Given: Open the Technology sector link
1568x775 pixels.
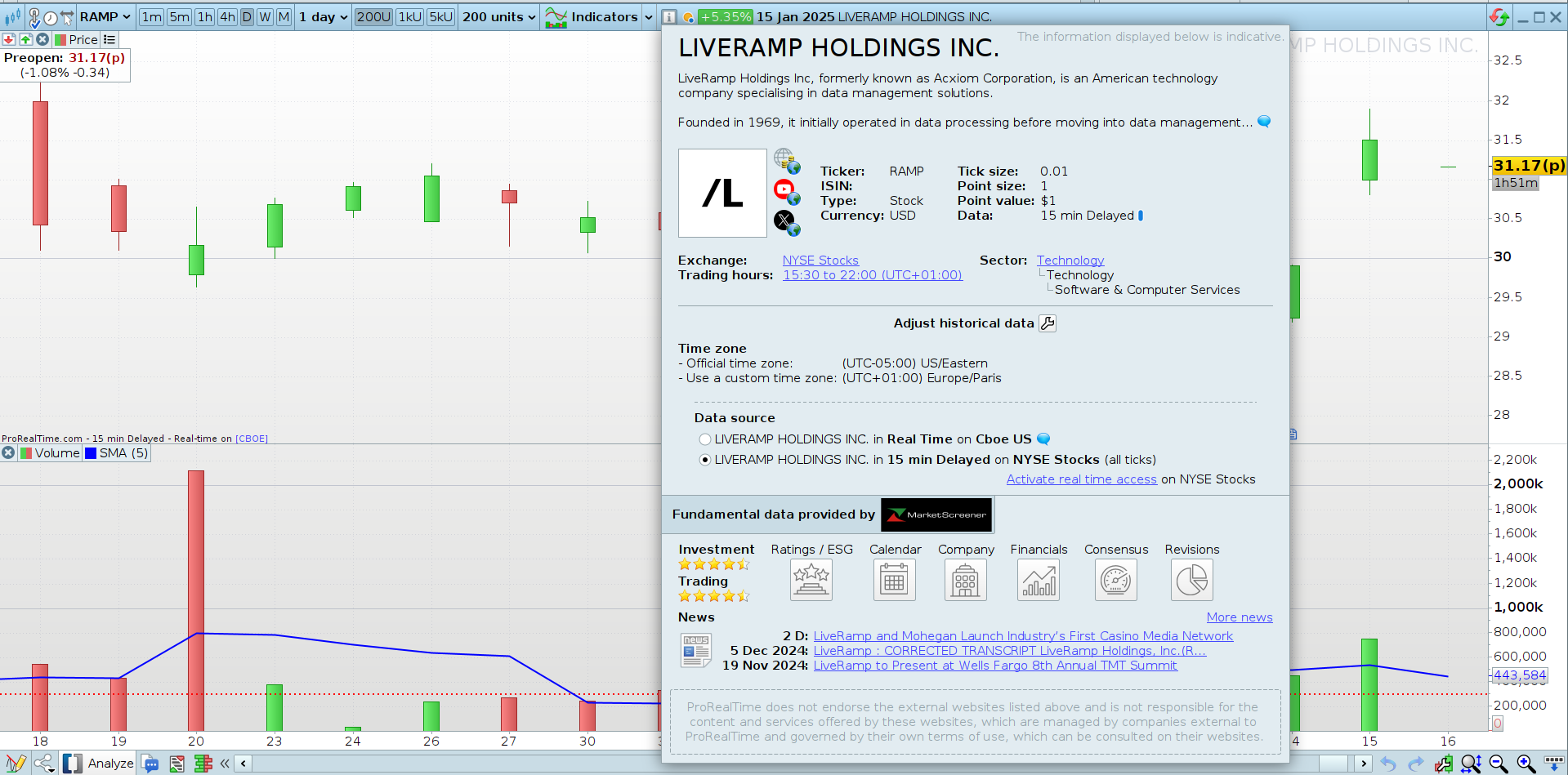Looking at the screenshot, I should click(x=1070, y=261).
